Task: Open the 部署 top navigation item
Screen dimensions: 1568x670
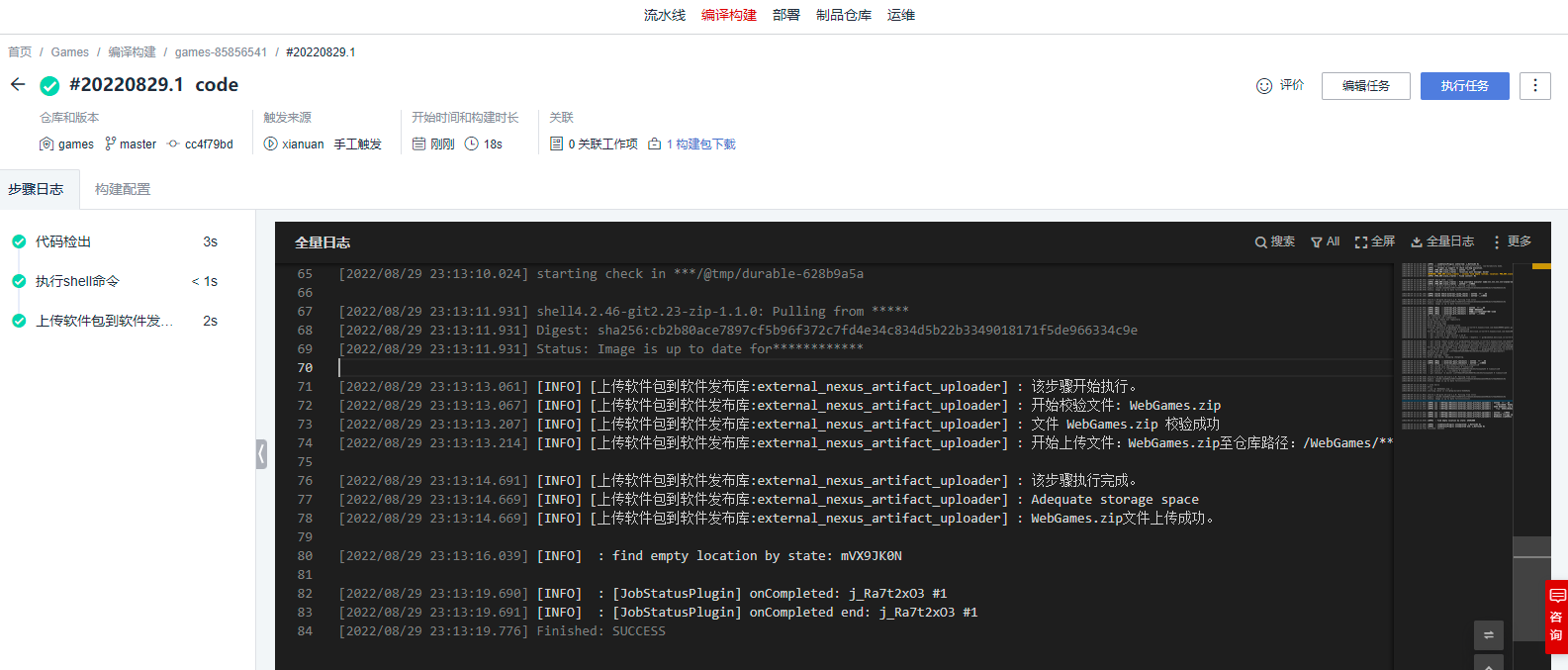Action: (x=786, y=15)
